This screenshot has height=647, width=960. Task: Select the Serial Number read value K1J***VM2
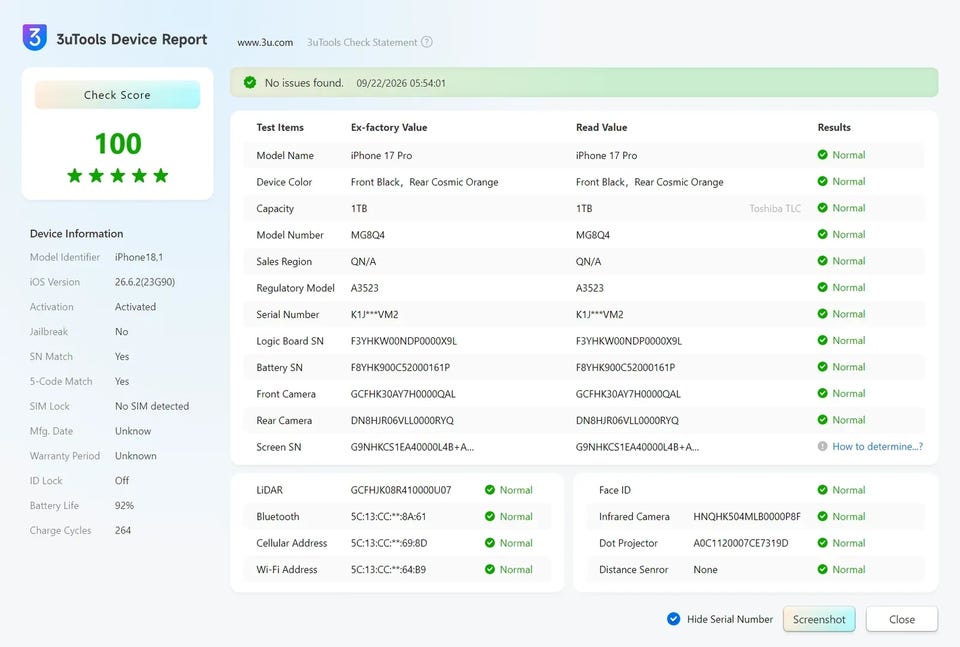pyautogui.click(x=599, y=314)
